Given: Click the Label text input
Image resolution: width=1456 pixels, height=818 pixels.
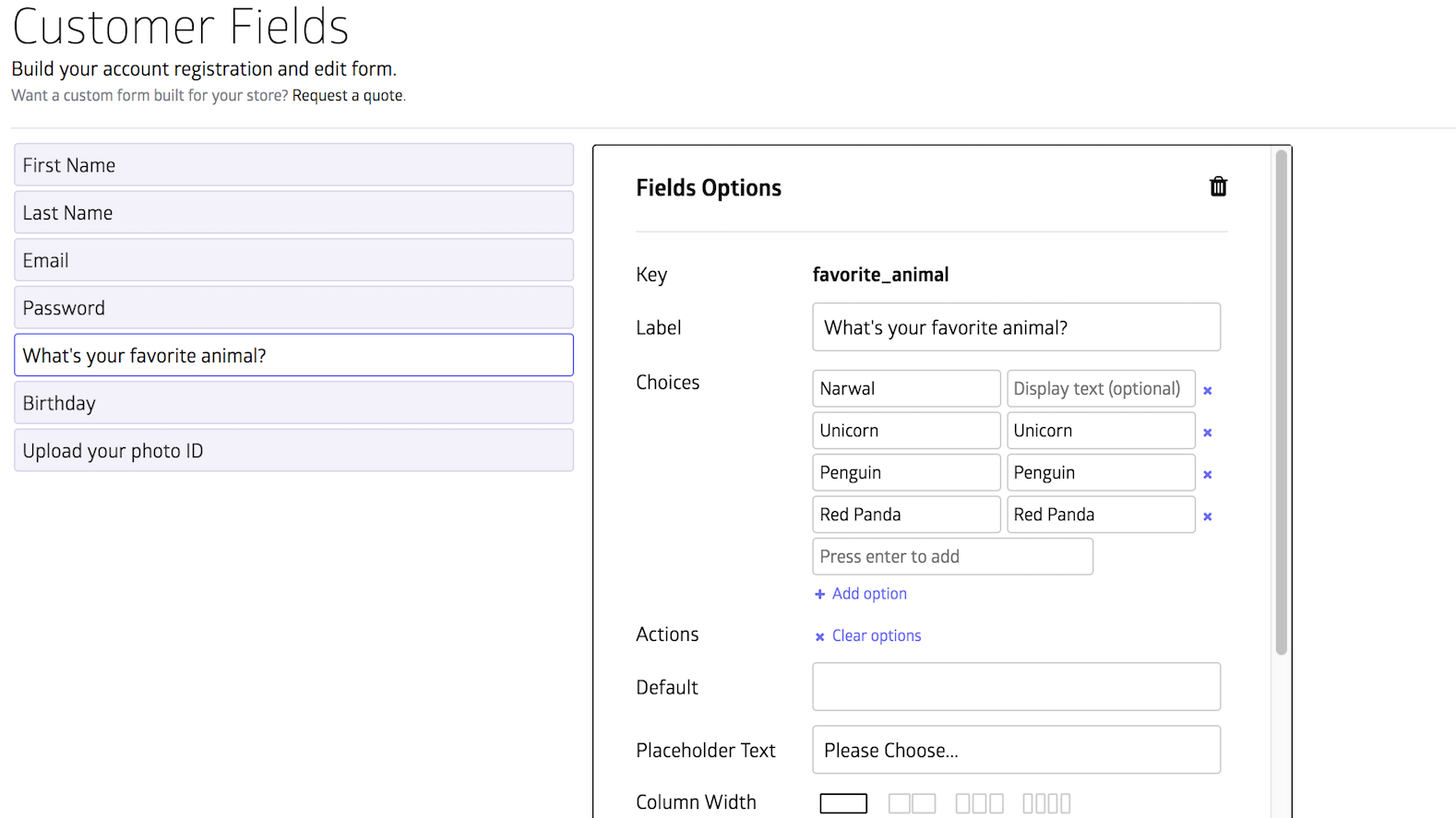Looking at the screenshot, I should coord(1016,327).
